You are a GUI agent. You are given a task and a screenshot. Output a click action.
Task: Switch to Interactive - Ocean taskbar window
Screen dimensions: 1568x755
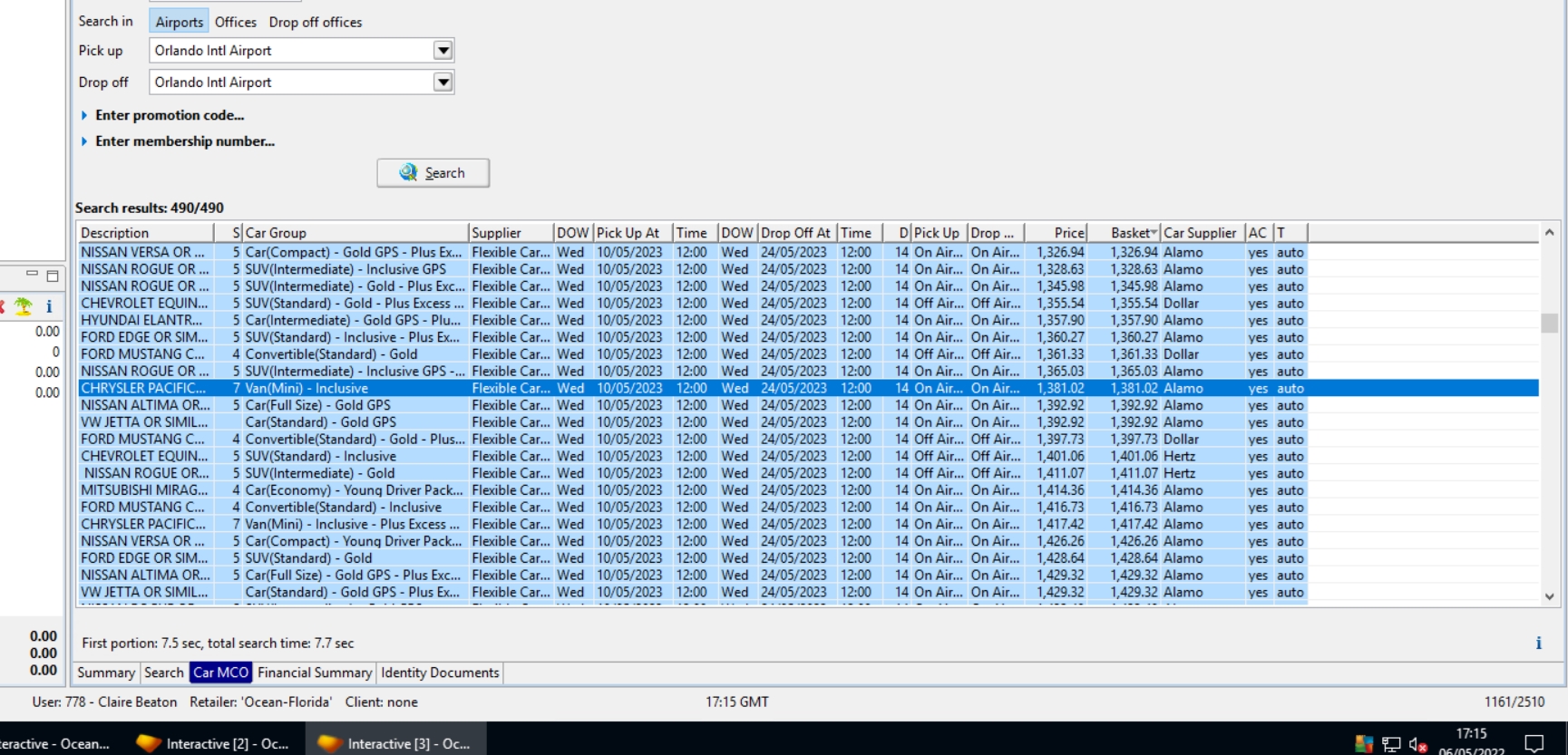click(56, 743)
